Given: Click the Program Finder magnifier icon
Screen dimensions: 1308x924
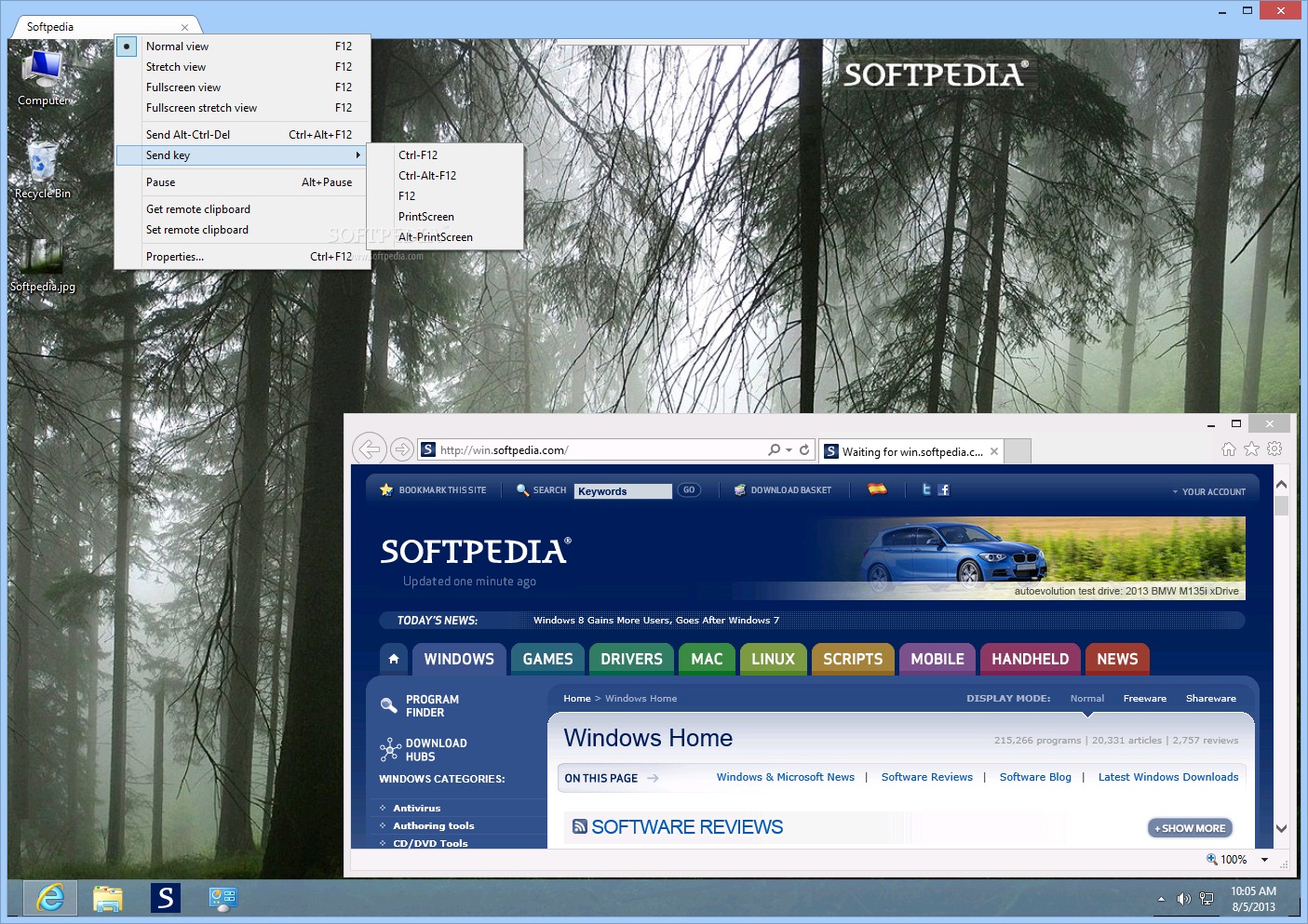Looking at the screenshot, I should 389,705.
